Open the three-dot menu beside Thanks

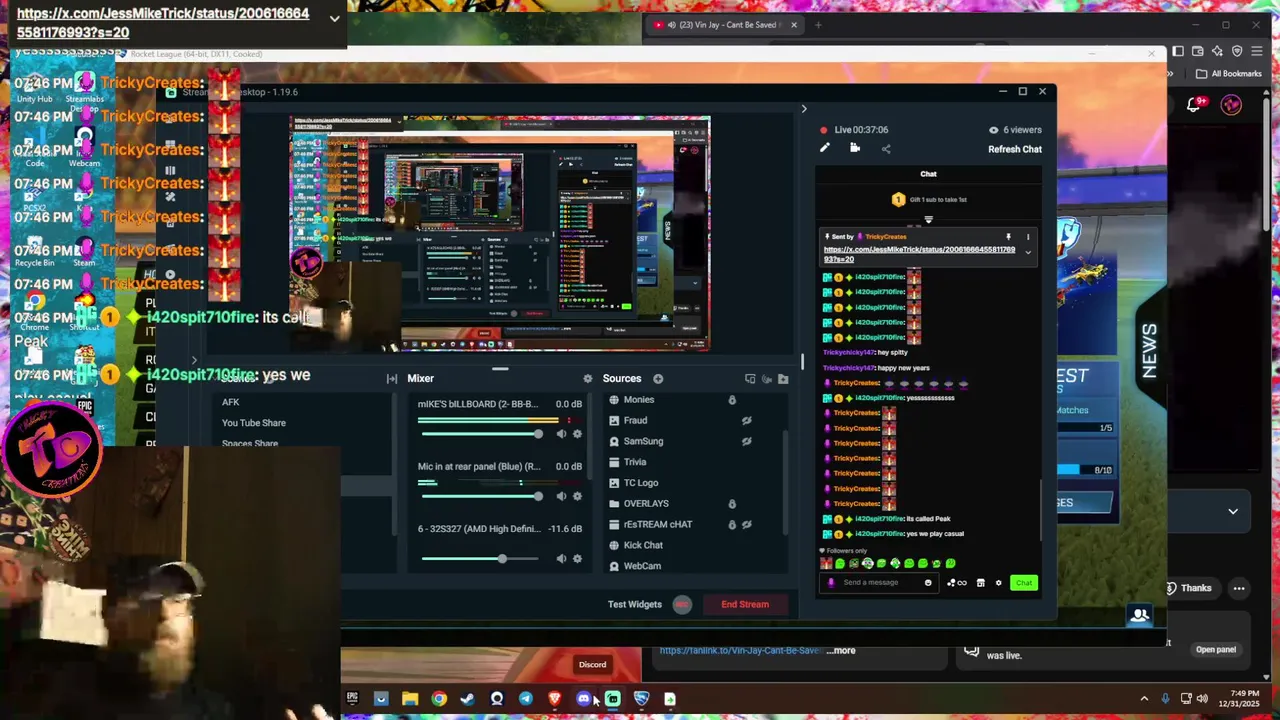click(1239, 588)
